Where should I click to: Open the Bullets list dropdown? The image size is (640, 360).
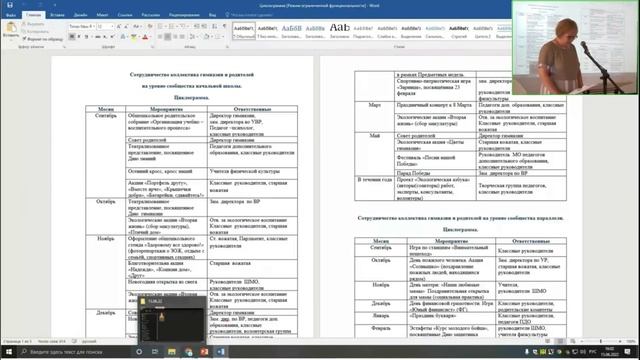[x=165, y=27]
